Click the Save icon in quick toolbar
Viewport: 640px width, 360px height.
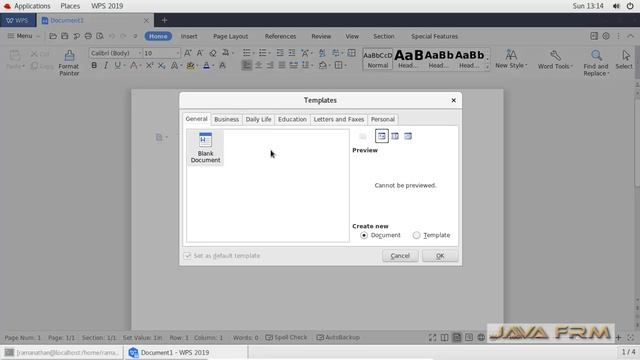tap(64, 36)
